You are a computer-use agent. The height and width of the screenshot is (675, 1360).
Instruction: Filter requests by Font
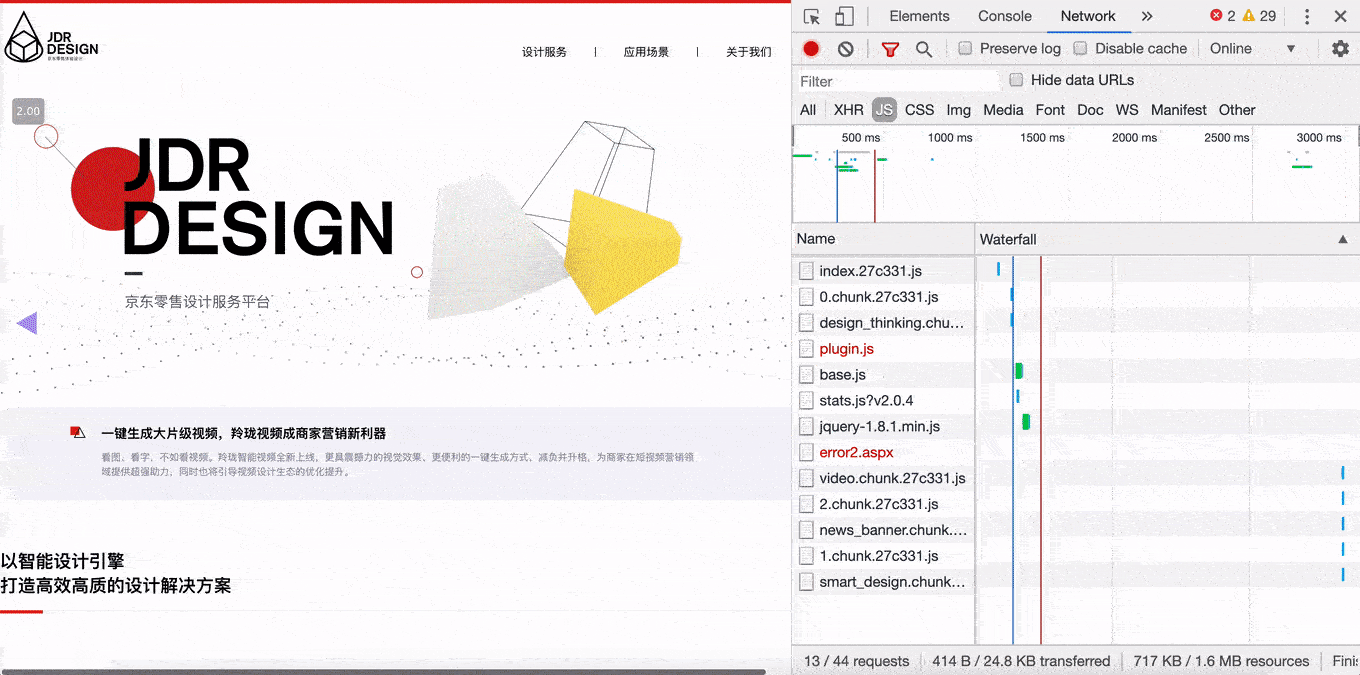point(1050,110)
